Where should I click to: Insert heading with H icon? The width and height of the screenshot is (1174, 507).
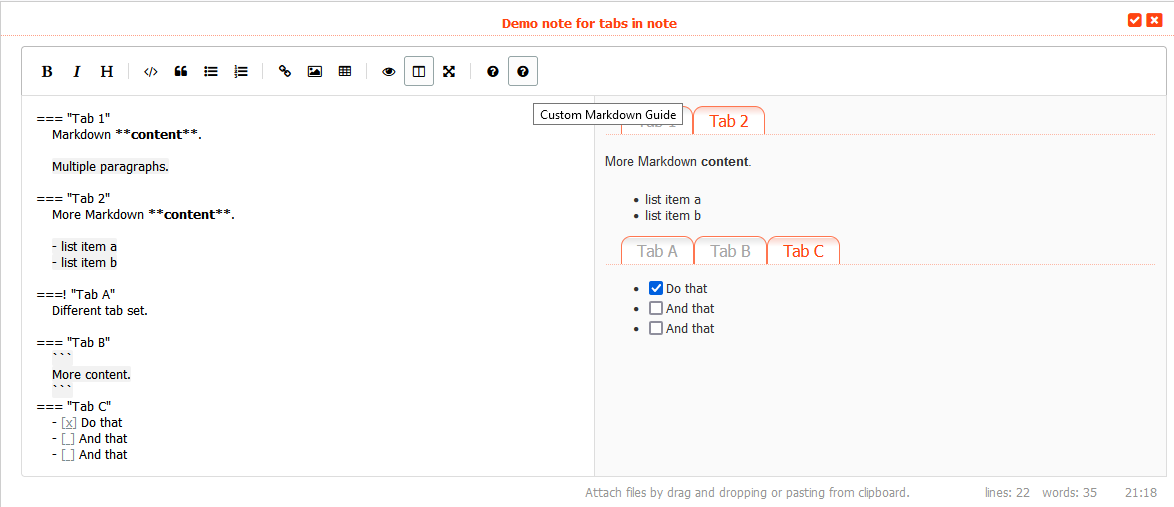[107, 71]
